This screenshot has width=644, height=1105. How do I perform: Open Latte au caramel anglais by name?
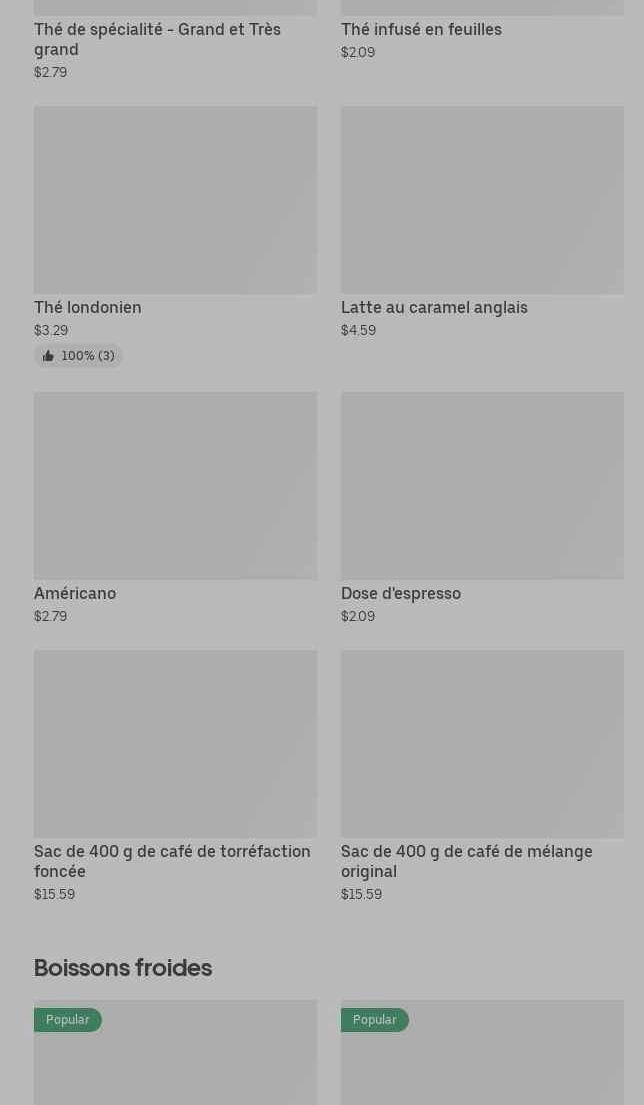click(434, 307)
